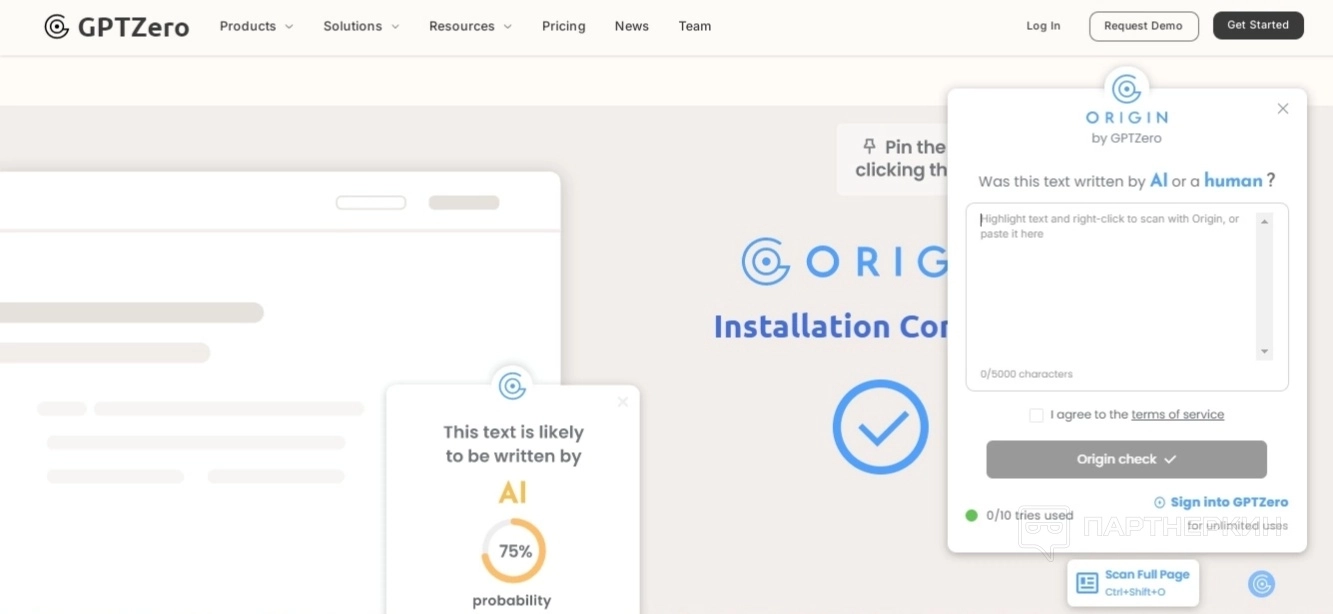The height and width of the screenshot is (614, 1333).
Task: Click the Origin icon on result card
Action: pyautogui.click(x=513, y=386)
